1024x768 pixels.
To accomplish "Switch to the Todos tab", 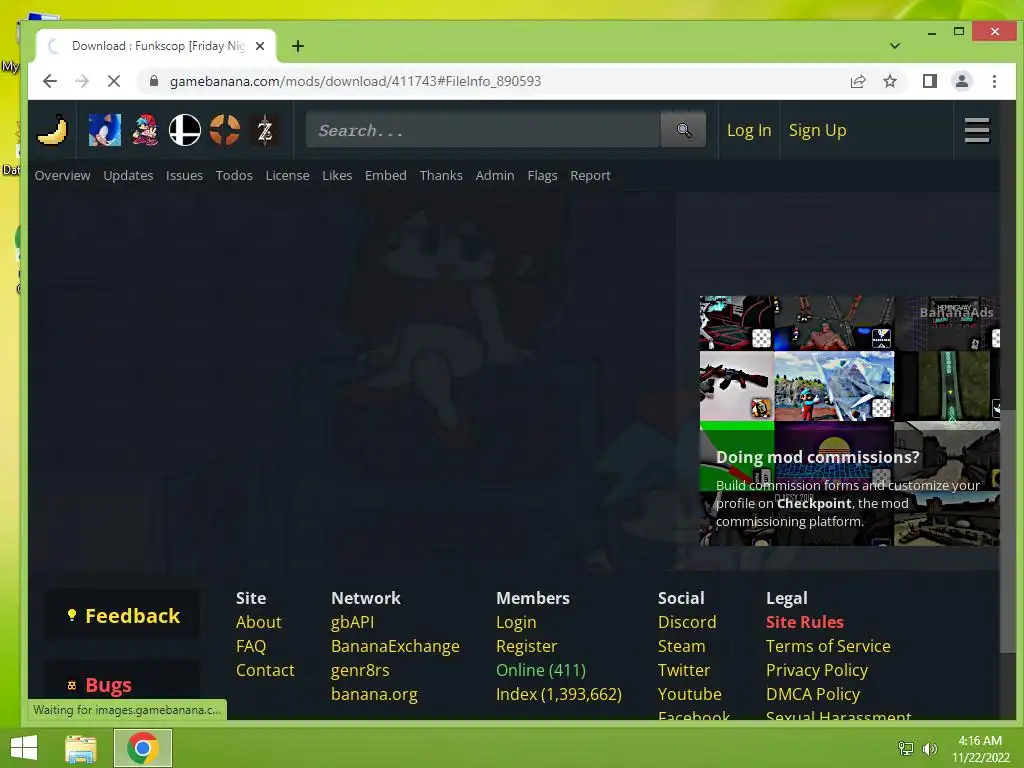I will click(234, 175).
